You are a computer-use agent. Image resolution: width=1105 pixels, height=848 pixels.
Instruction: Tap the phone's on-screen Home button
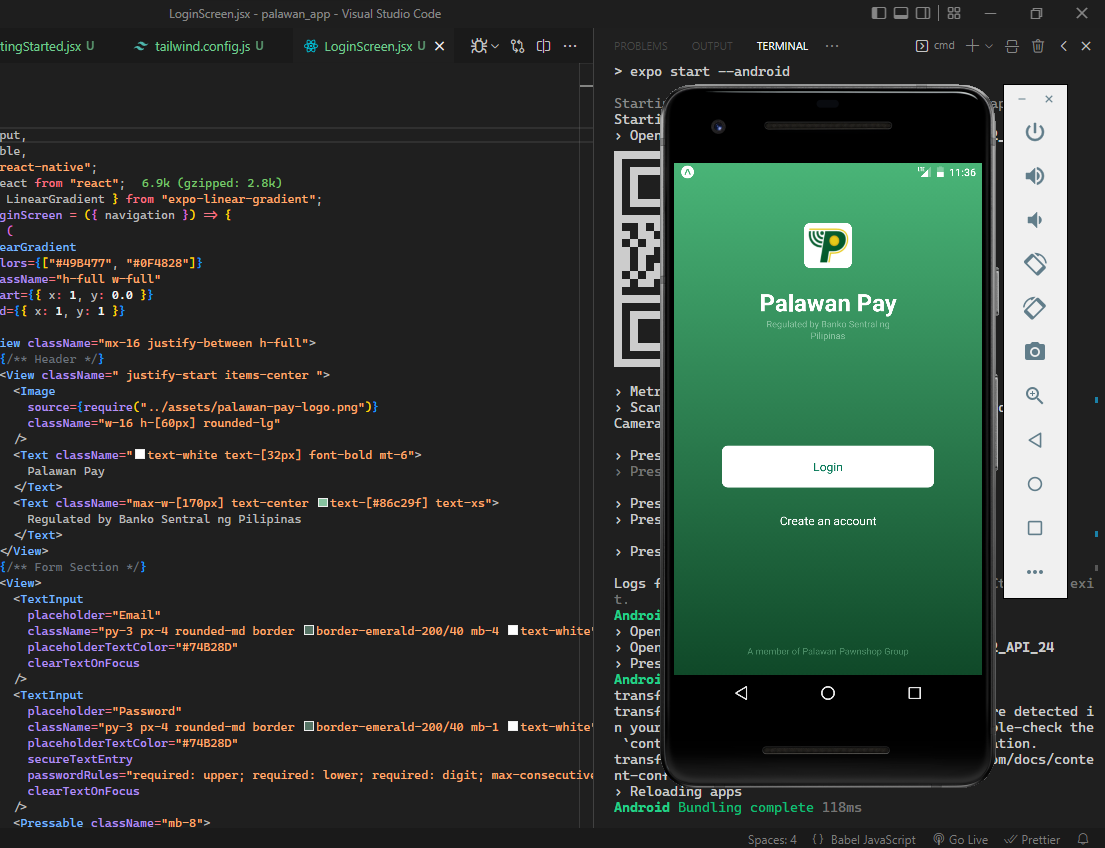[828, 694]
